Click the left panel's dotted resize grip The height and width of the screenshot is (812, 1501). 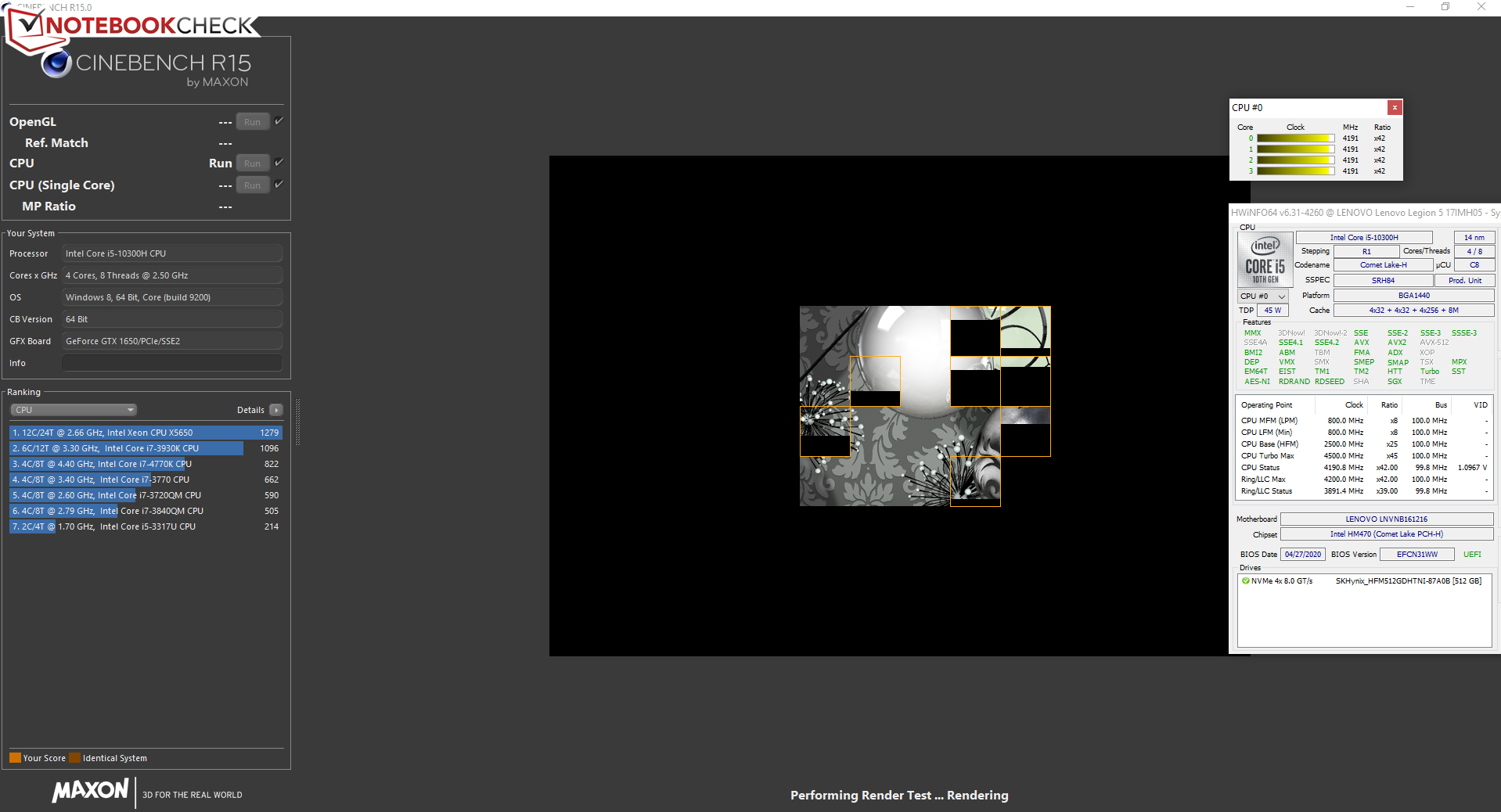(x=297, y=422)
